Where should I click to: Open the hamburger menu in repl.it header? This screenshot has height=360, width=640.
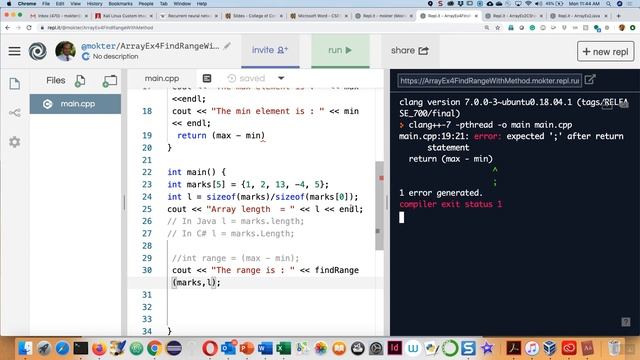click(14, 51)
